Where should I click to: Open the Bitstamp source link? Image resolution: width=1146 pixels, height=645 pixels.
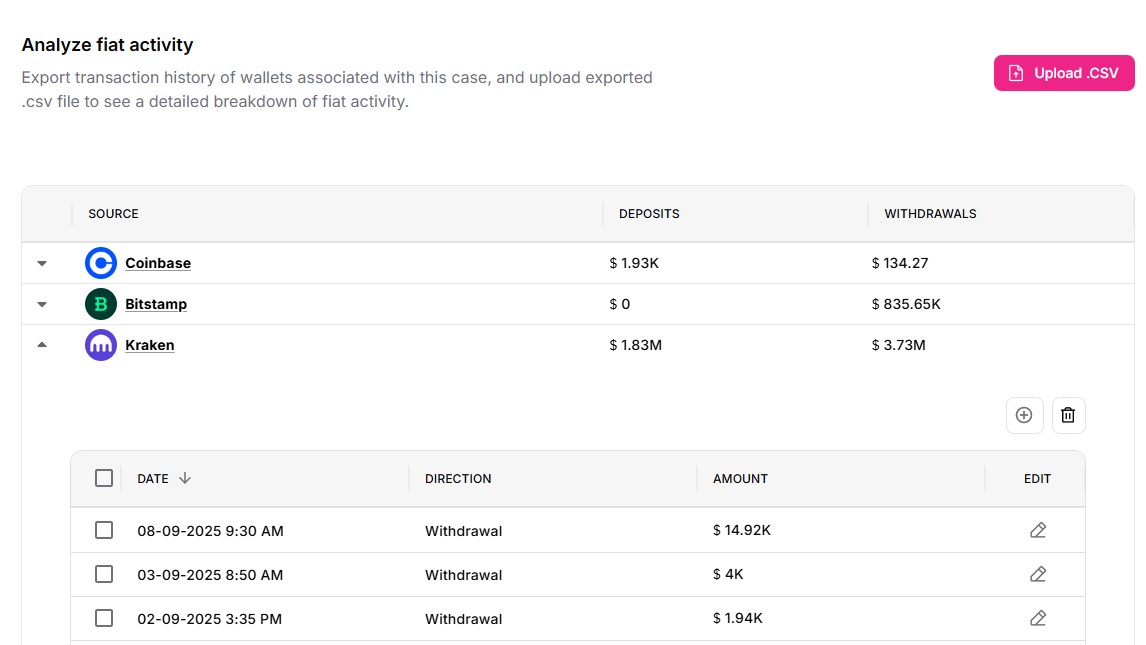156,304
